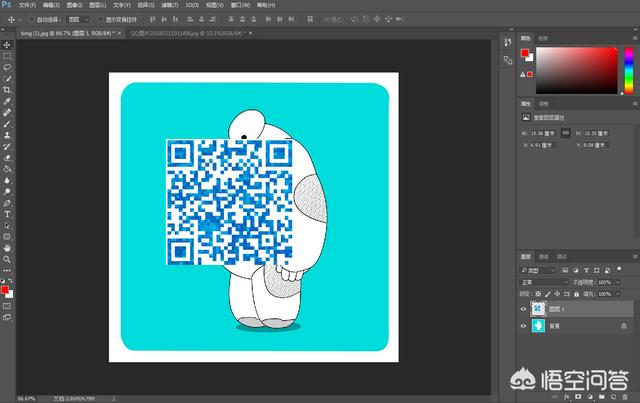Toggle lock all padlock icon
This screenshot has height=403, width=640.
[576, 294]
